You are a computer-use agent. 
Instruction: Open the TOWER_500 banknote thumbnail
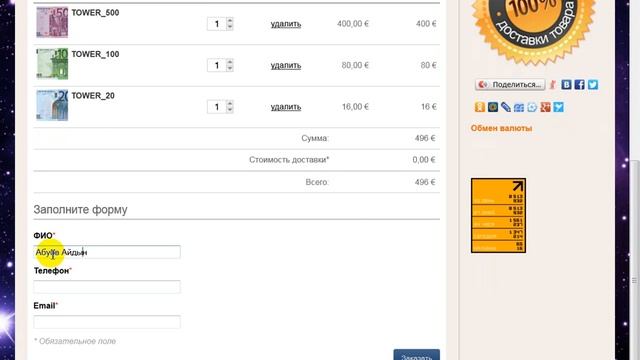(52, 22)
